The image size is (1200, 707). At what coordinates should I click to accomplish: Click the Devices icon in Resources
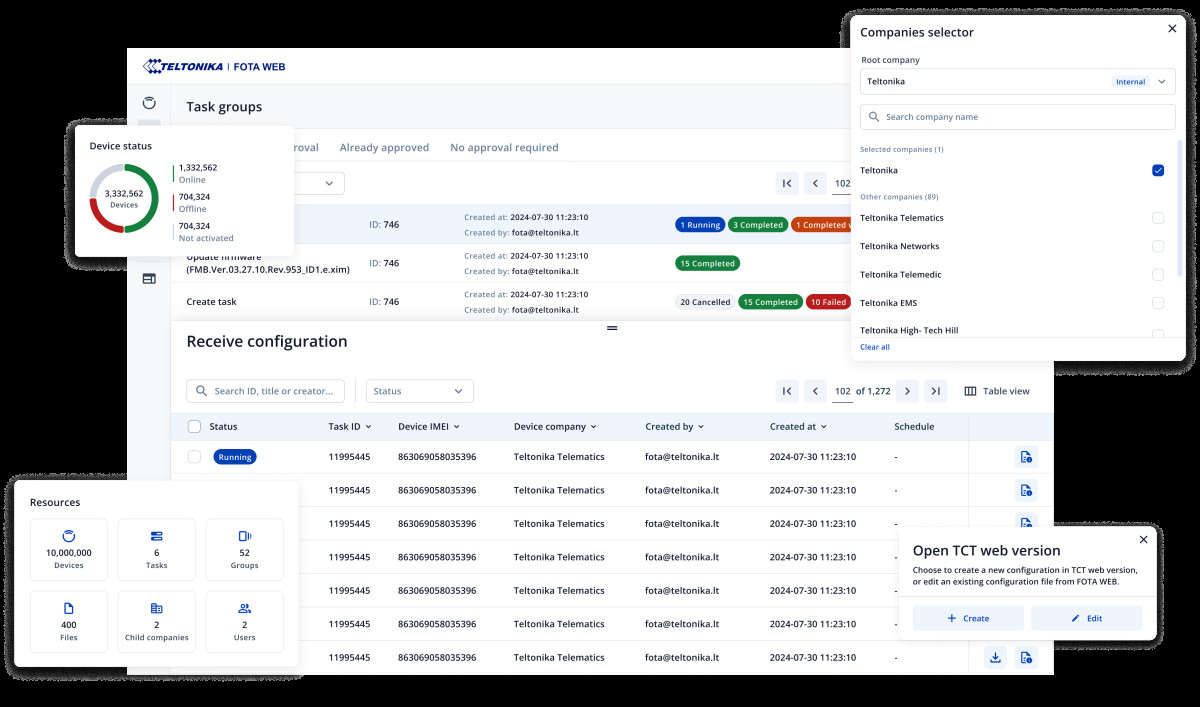pyautogui.click(x=69, y=536)
